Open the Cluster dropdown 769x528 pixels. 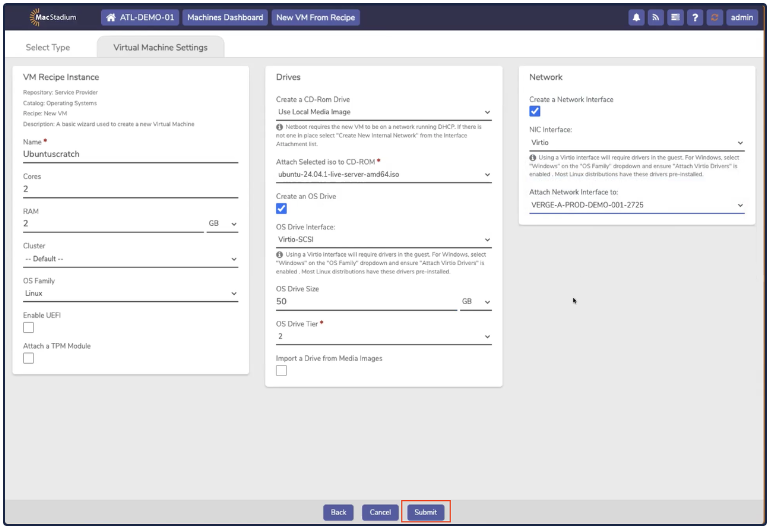130,259
